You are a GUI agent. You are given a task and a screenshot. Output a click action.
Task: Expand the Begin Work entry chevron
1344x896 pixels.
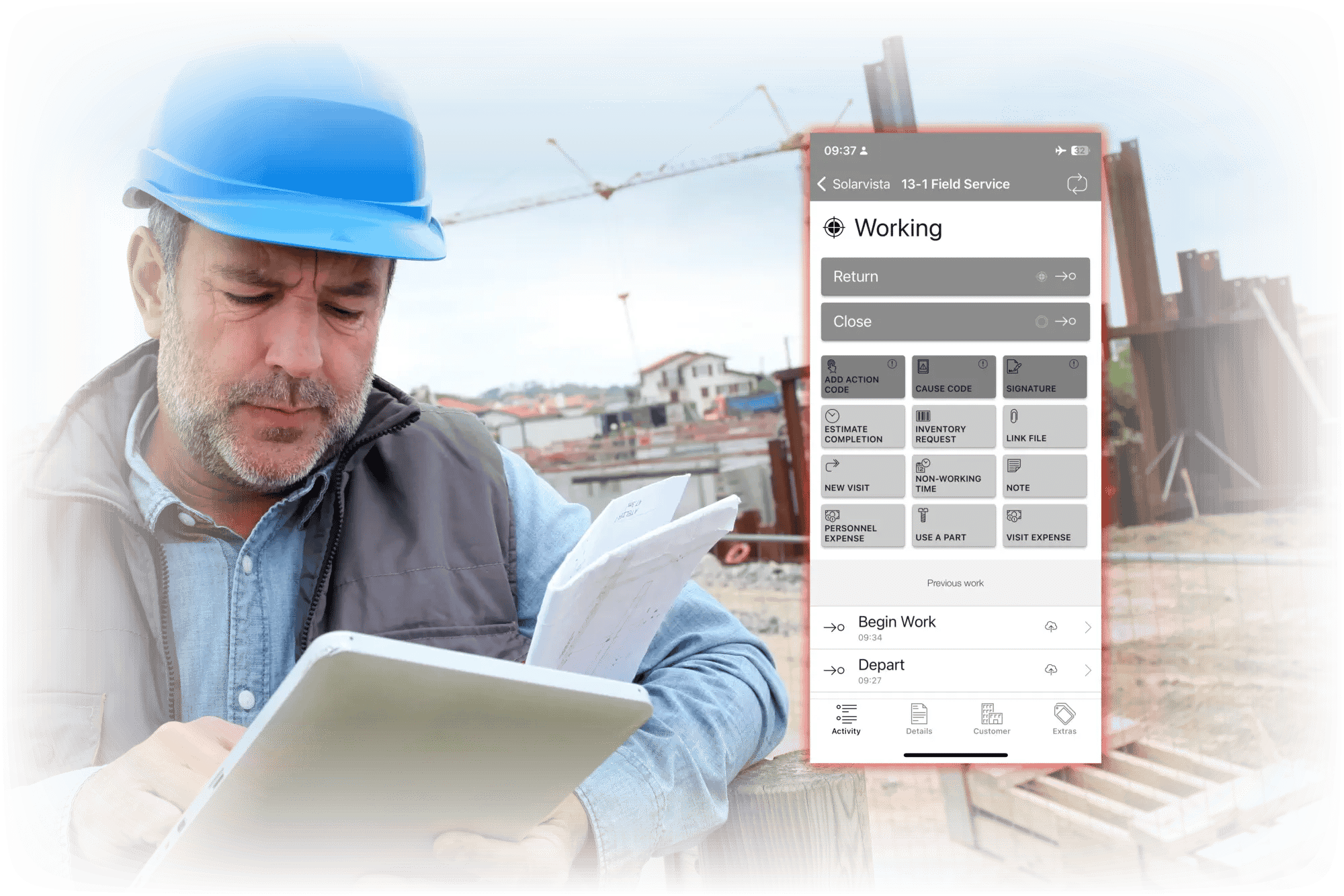click(1087, 627)
